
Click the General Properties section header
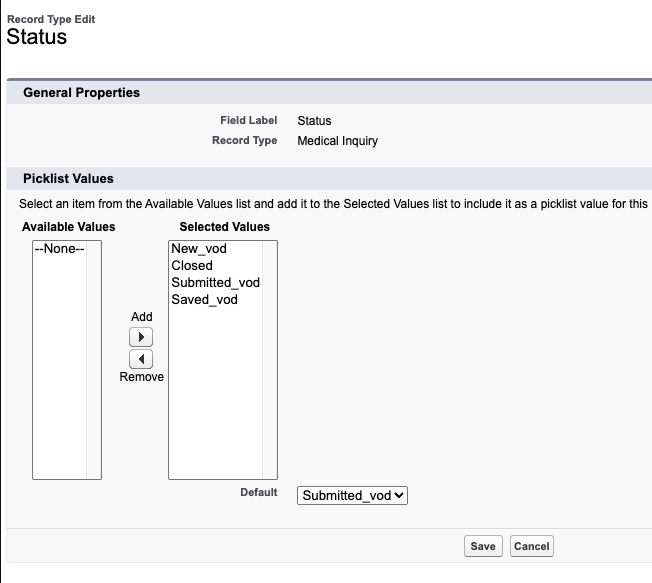[x=81, y=93]
